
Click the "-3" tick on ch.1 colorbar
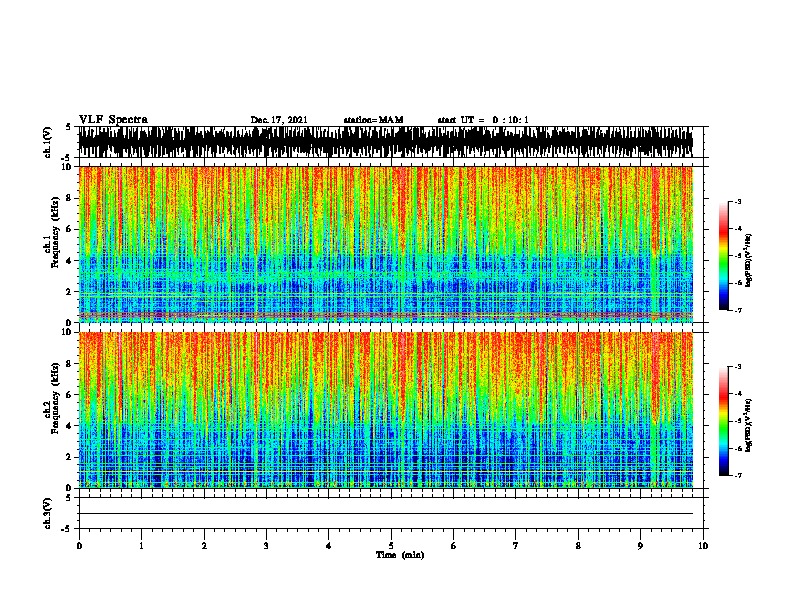click(737, 202)
